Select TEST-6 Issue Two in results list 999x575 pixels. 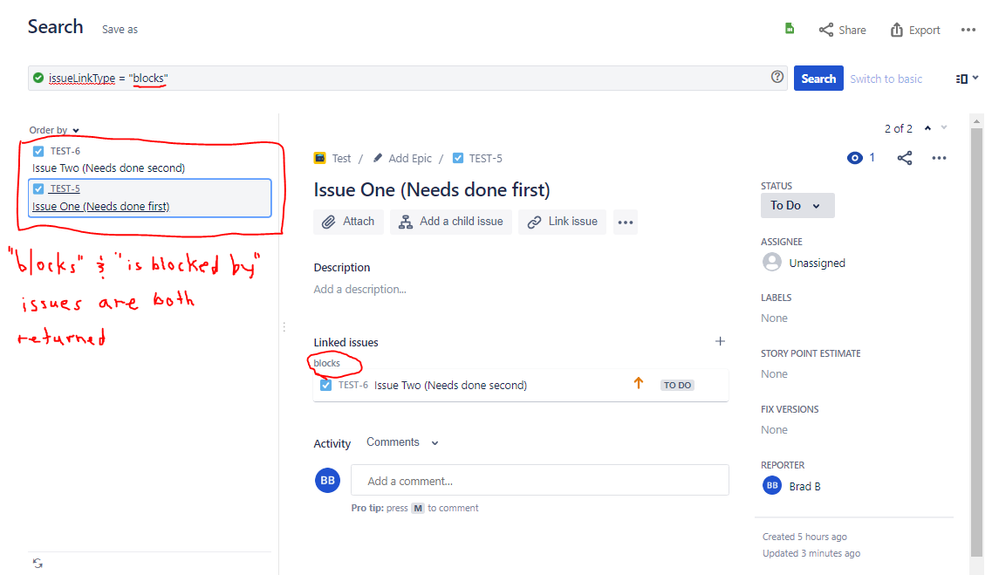coord(108,160)
